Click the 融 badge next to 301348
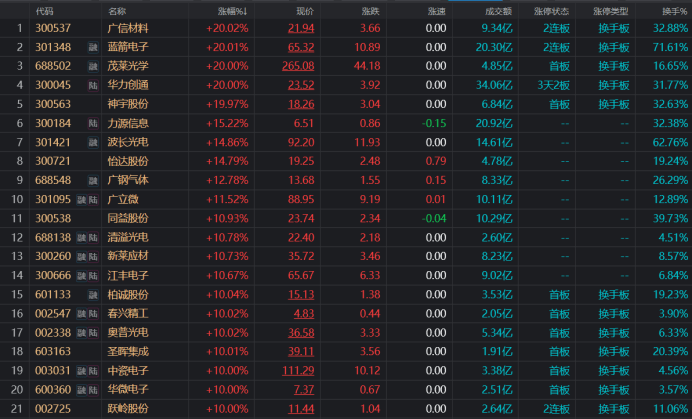Image resolution: width=692 pixels, height=419 pixels. click(93, 46)
